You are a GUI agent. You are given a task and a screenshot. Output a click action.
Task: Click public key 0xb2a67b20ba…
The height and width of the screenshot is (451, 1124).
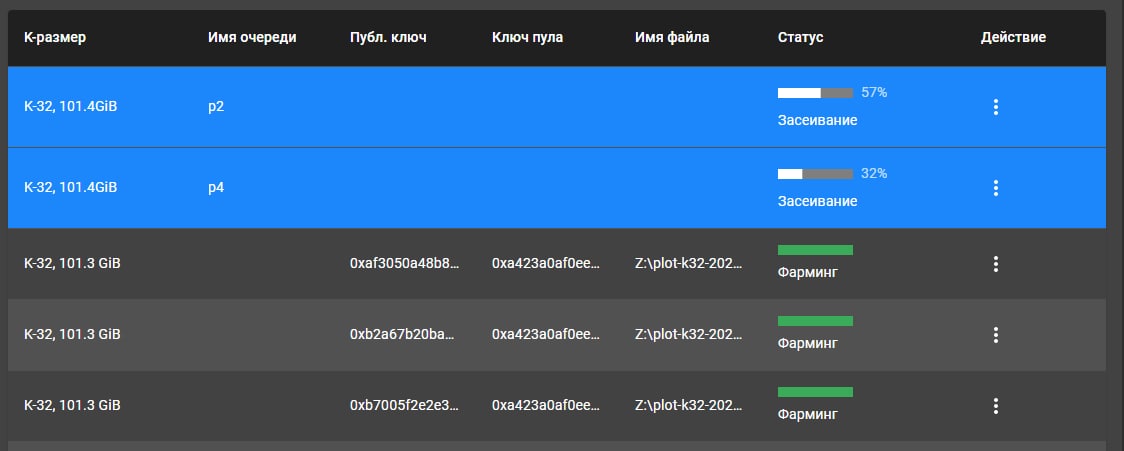[404, 335]
